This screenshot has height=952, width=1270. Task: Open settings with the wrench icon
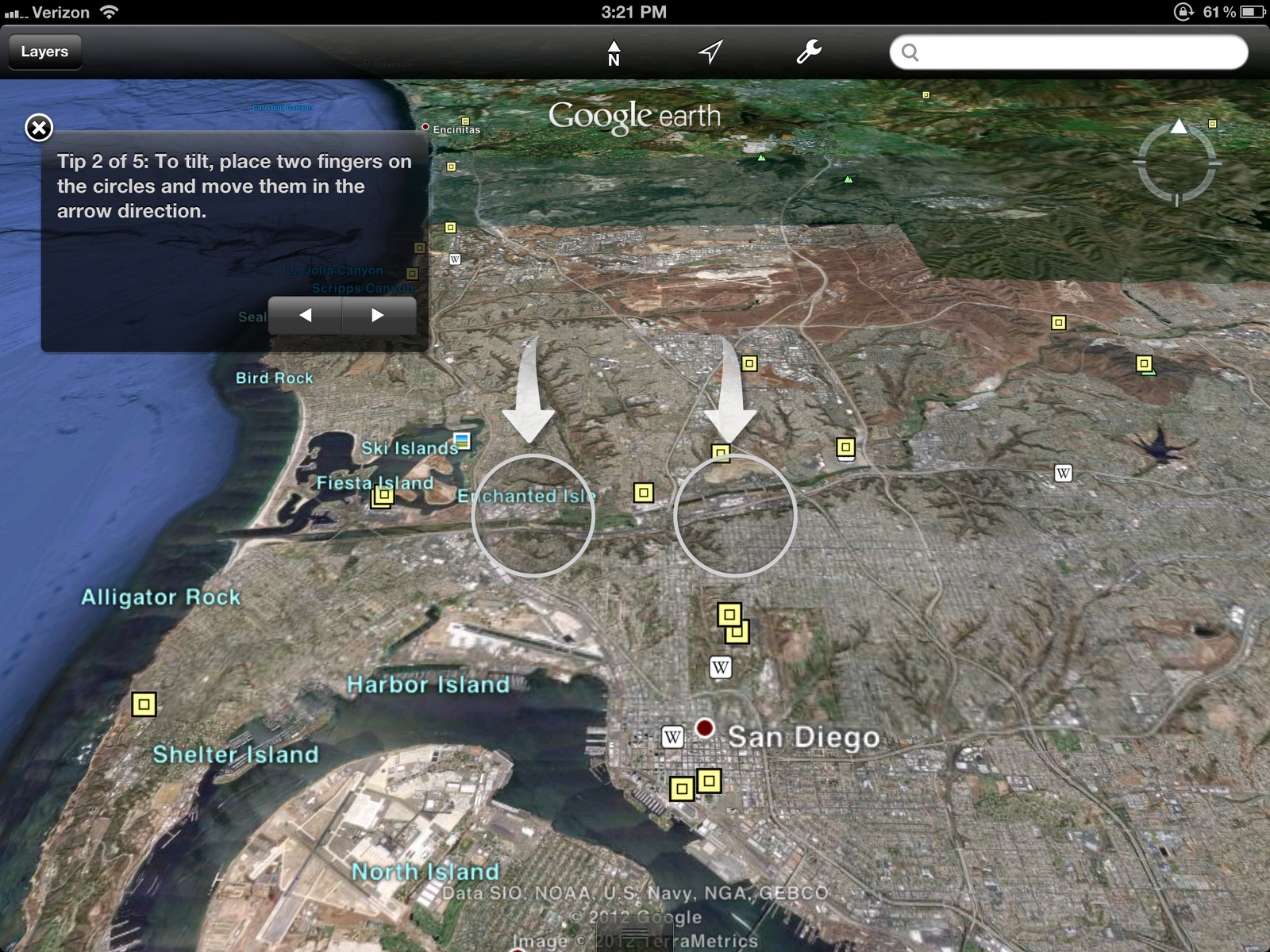(809, 52)
